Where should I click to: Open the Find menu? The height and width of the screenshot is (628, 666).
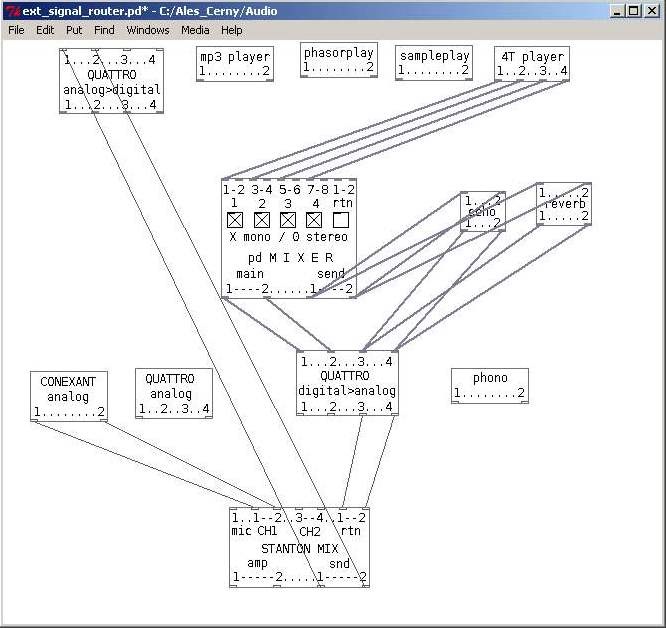(104, 30)
